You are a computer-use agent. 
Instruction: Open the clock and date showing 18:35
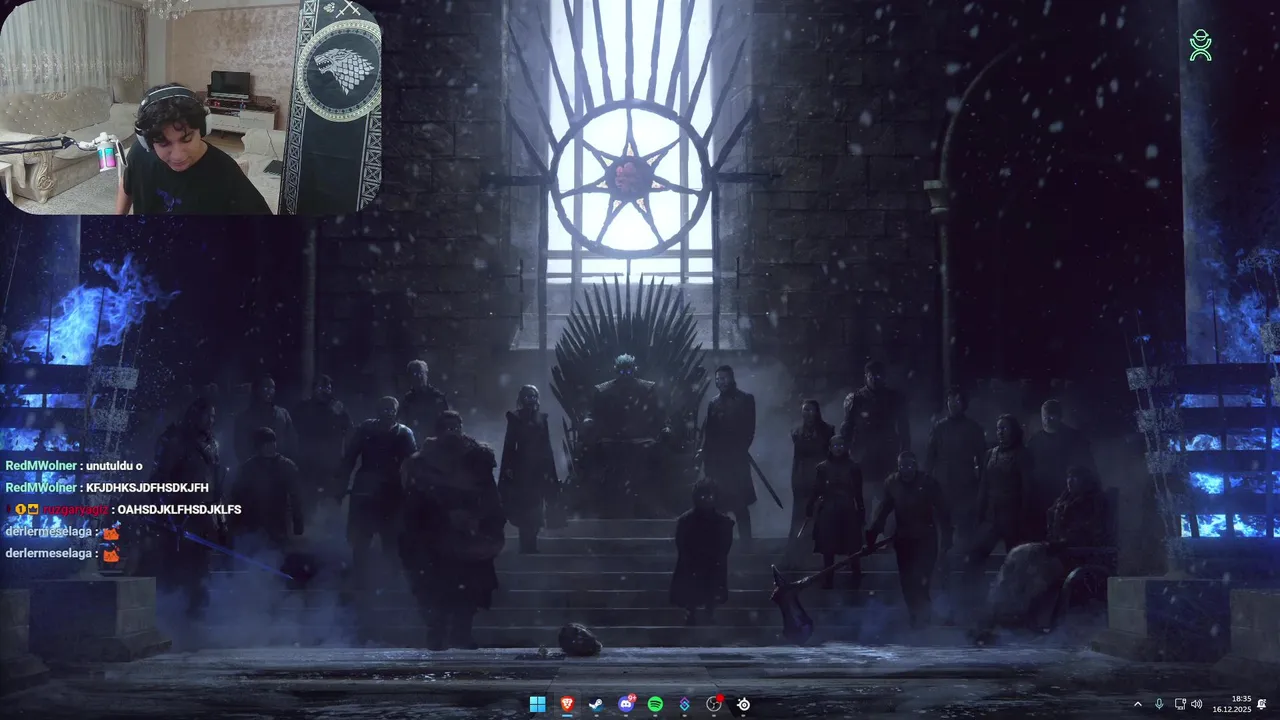pyautogui.click(x=1233, y=704)
